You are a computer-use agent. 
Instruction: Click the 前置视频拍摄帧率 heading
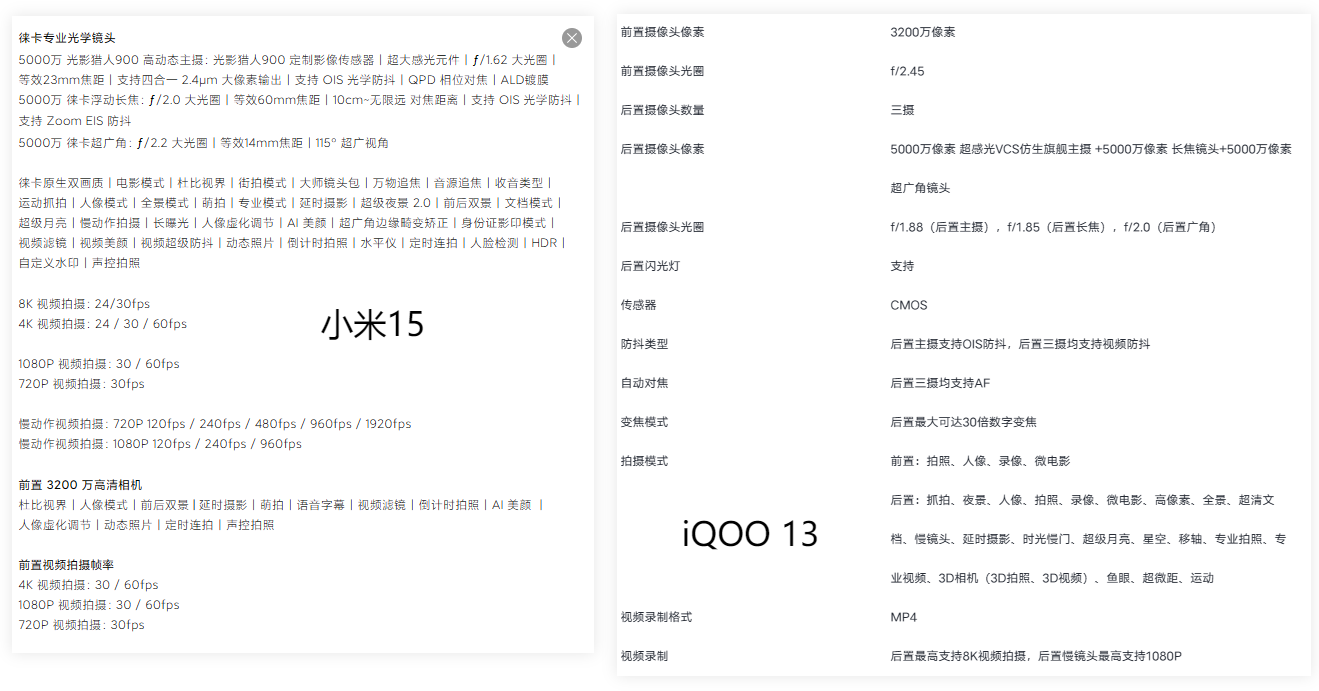[64, 564]
